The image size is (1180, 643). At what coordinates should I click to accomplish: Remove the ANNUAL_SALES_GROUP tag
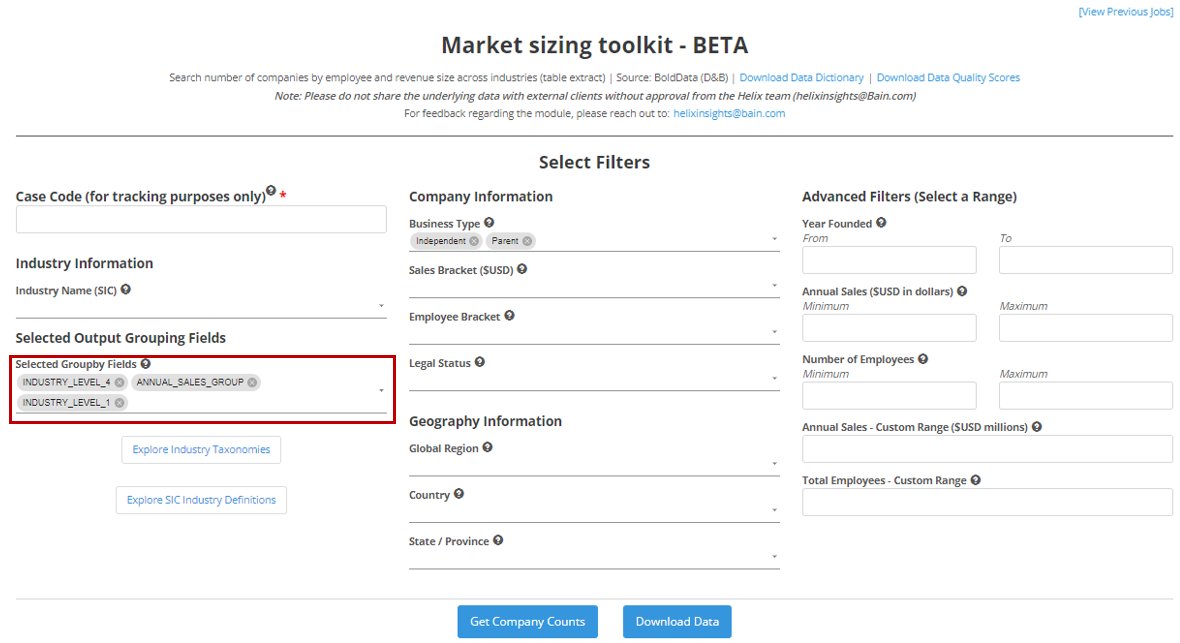tap(253, 382)
